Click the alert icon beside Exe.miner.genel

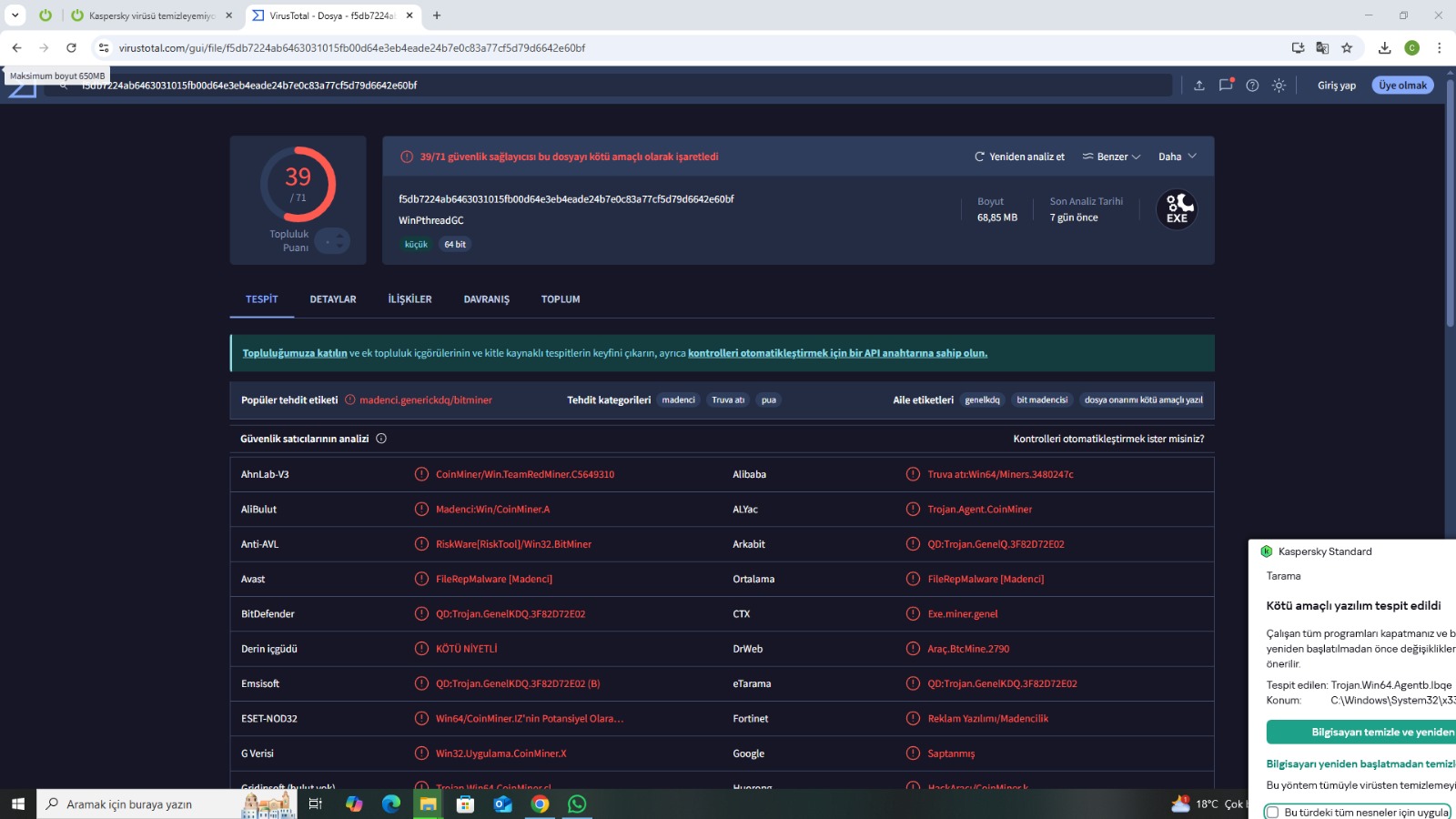pyautogui.click(x=913, y=614)
